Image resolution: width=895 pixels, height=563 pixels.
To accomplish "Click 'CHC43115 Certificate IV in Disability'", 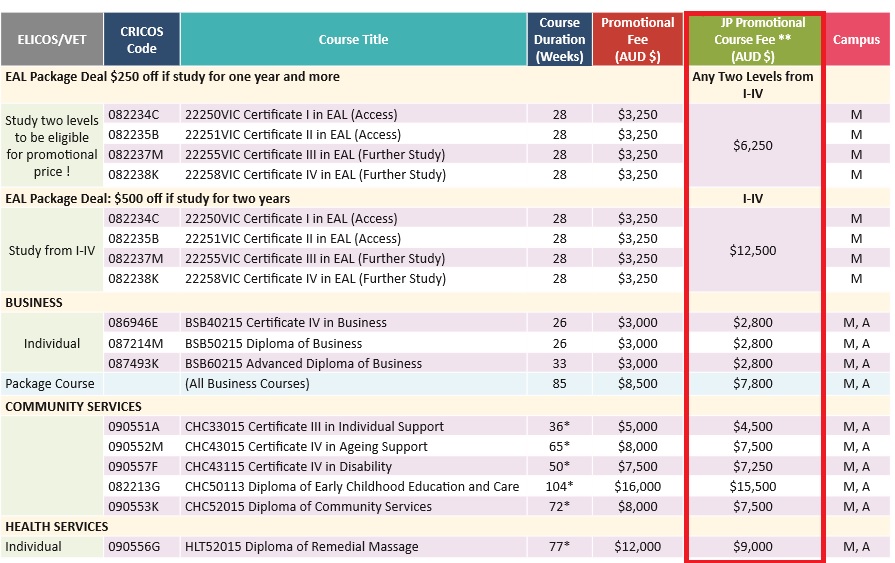I will coord(288,467).
